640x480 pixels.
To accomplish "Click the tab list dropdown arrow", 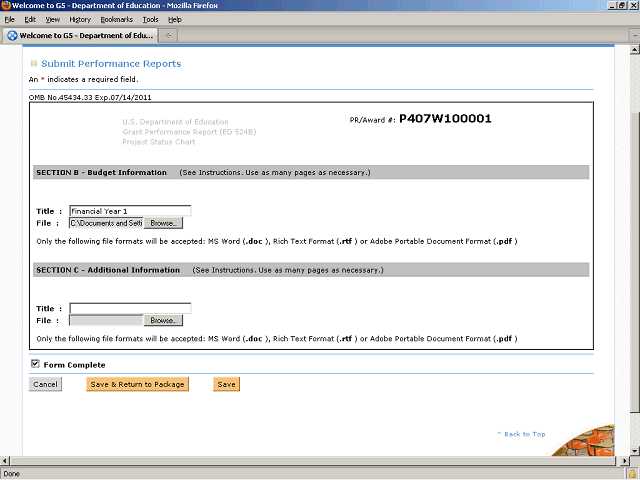I will (635, 36).
